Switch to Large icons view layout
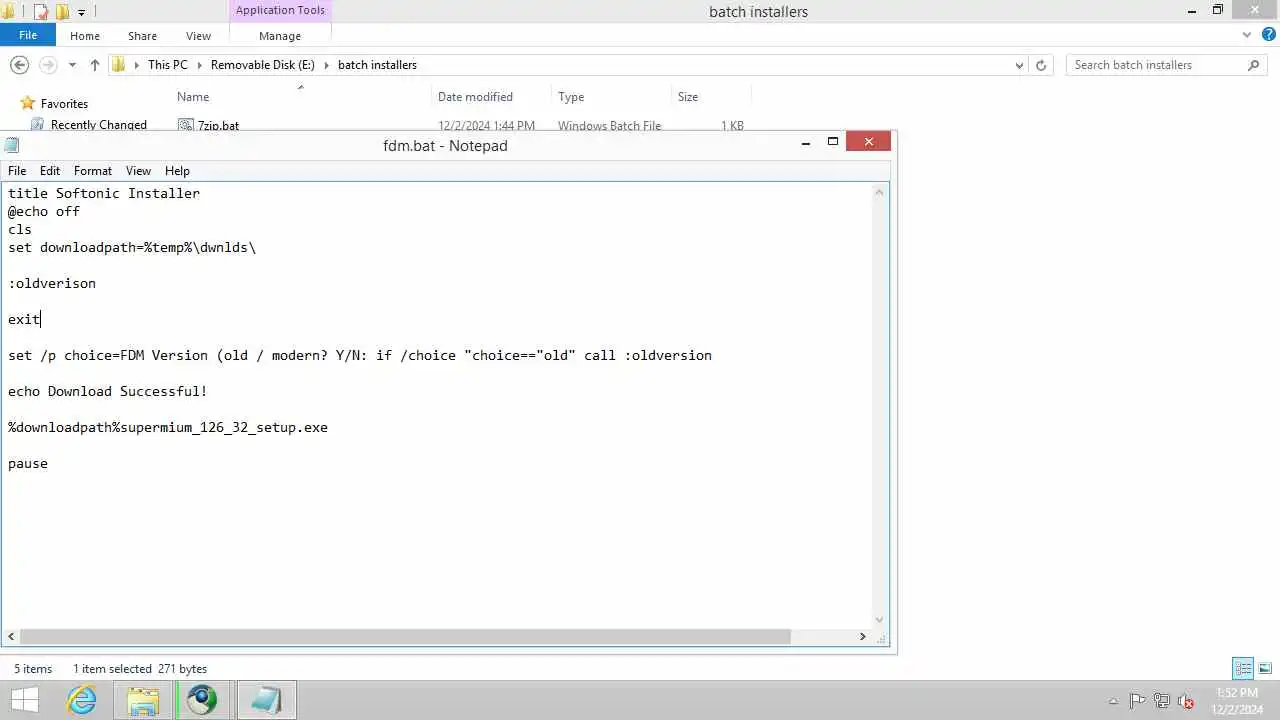Image resolution: width=1280 pixels, height=720 pixels. point(1266,669)
